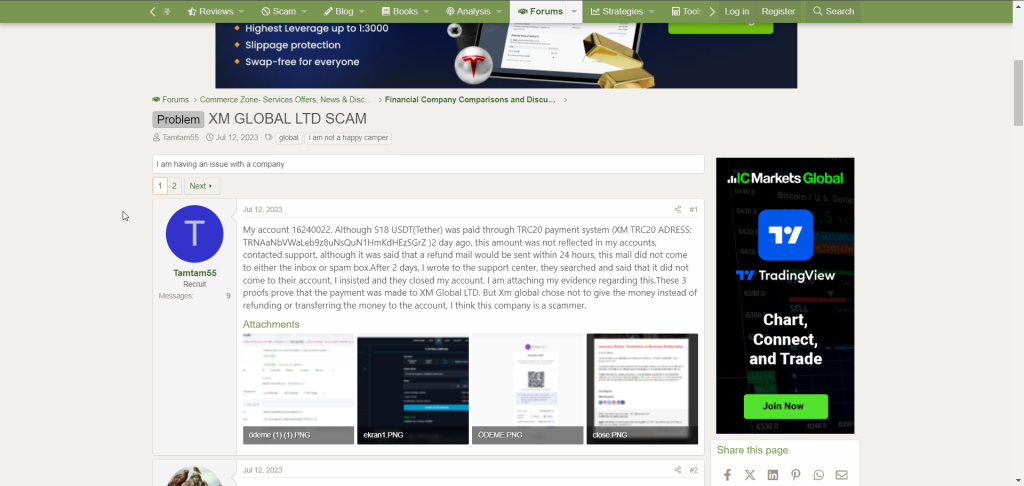Open the Reviews menu

point(210,11)
